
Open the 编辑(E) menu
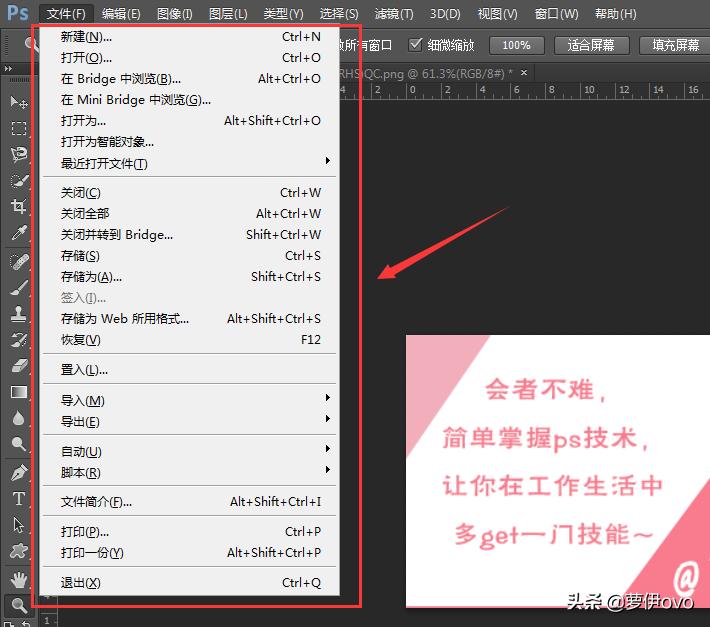pyautogui.click(x=121, y=14)
